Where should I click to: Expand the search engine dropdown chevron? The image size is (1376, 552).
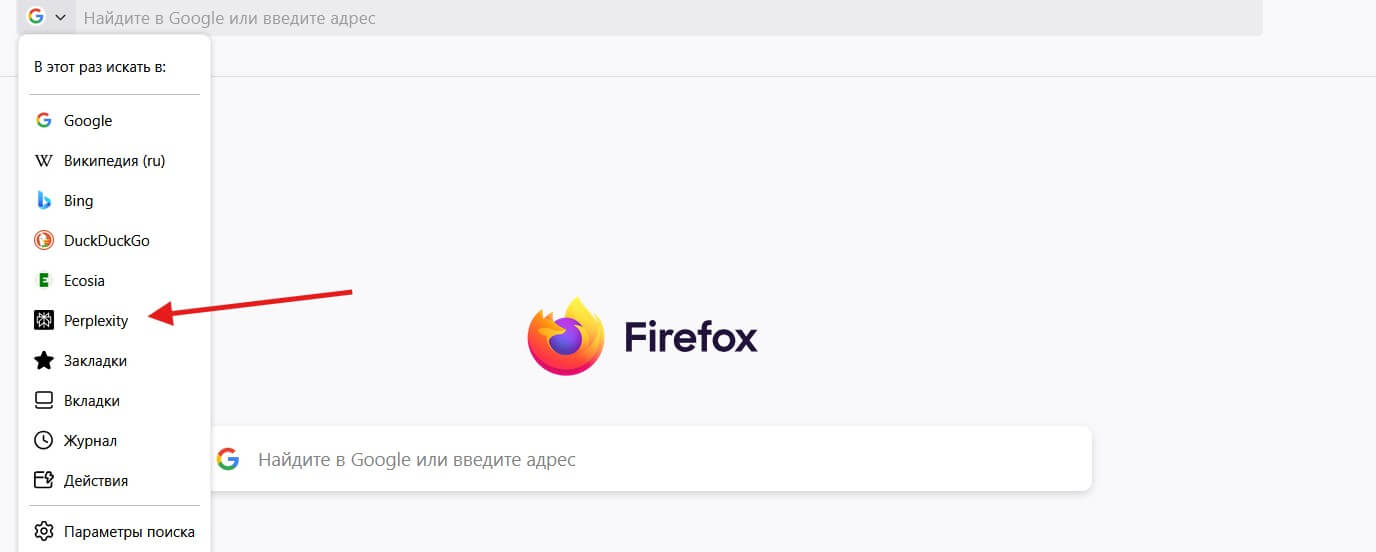(60, 17)
